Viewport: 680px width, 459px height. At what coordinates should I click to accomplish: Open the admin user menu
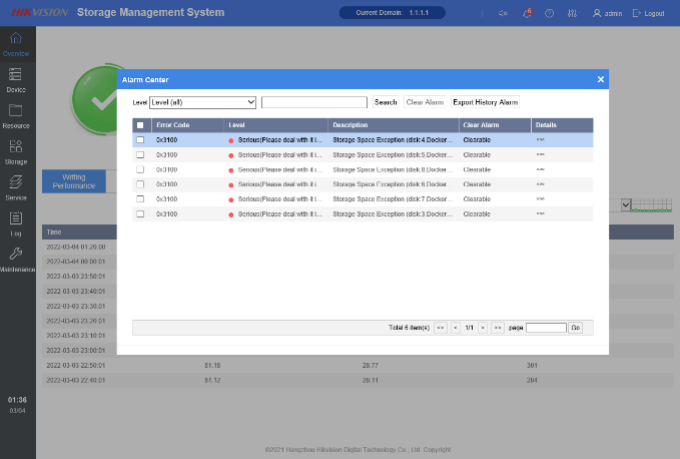pos(607,13)
